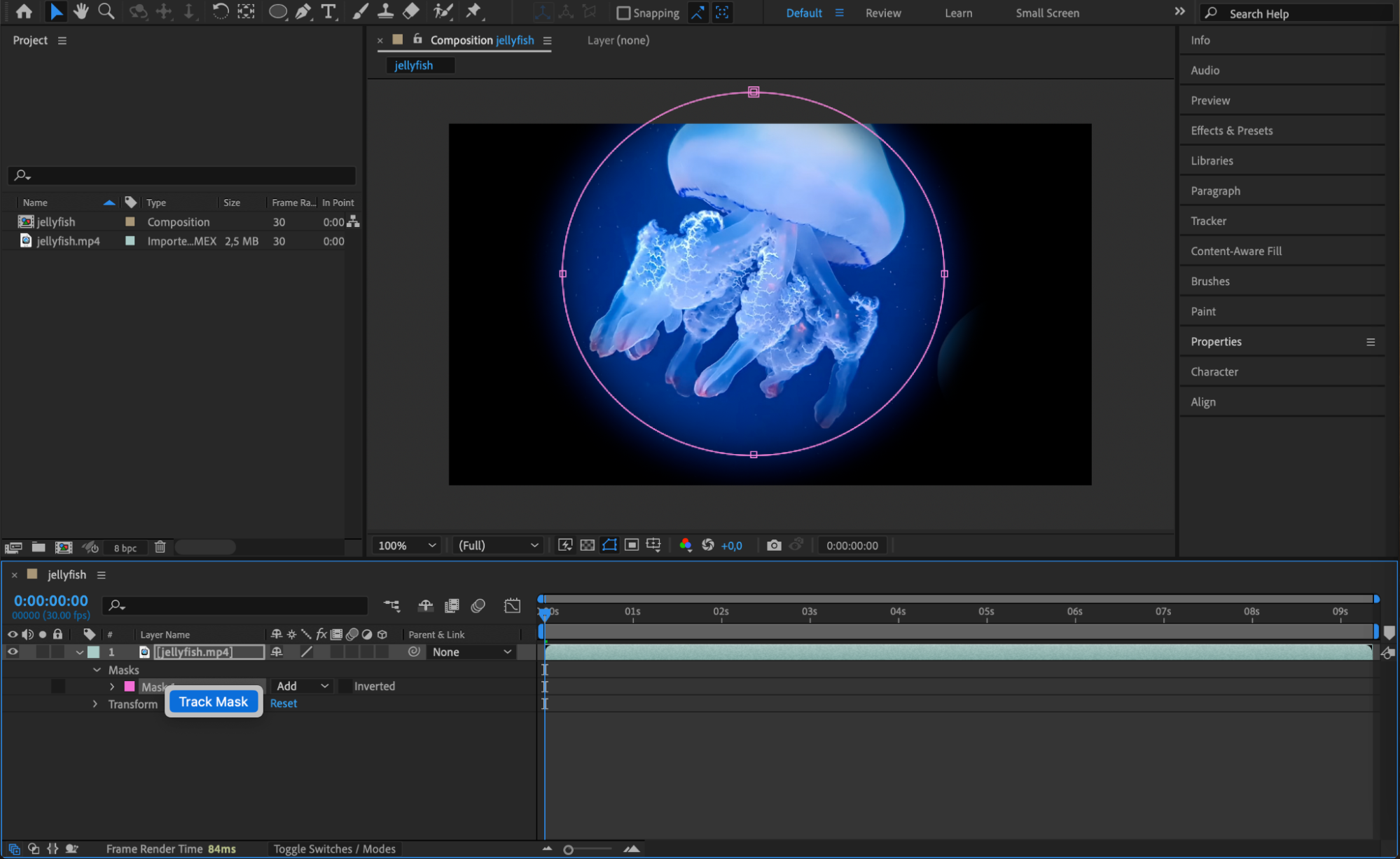Click the snapshot camera icon

coord(774,545)
